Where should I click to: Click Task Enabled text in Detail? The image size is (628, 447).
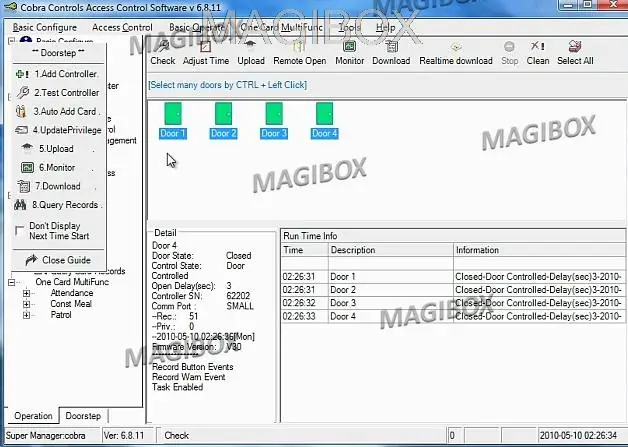[x=177, y=387]
